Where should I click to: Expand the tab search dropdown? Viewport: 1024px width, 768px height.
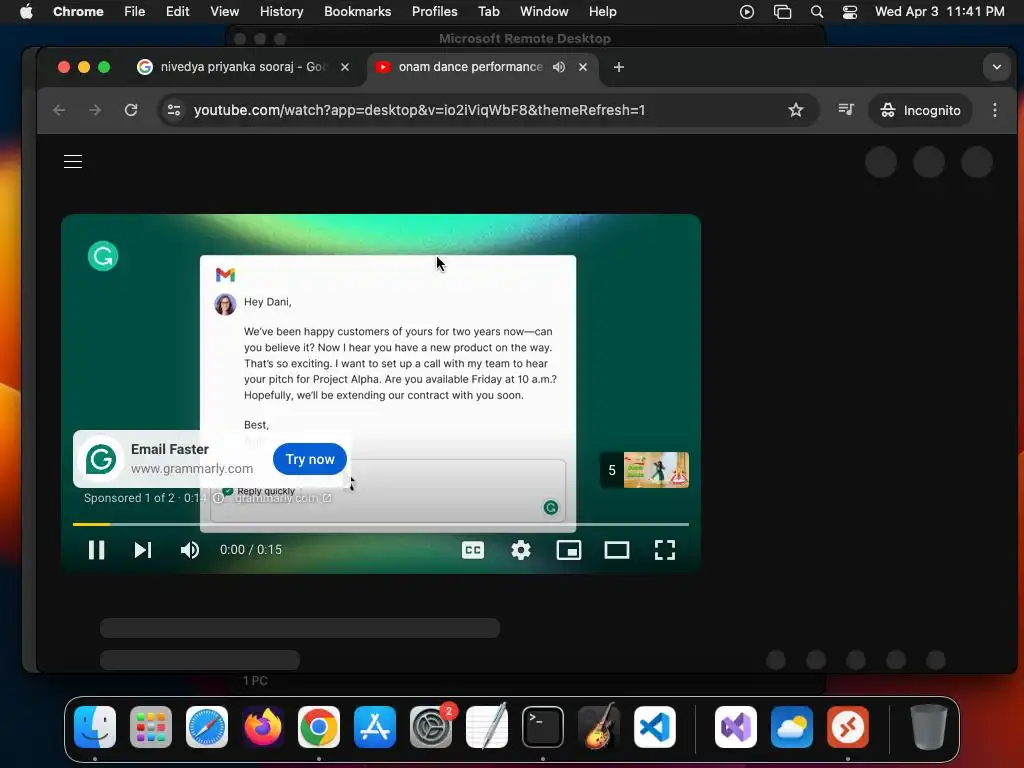pos(997,67)
